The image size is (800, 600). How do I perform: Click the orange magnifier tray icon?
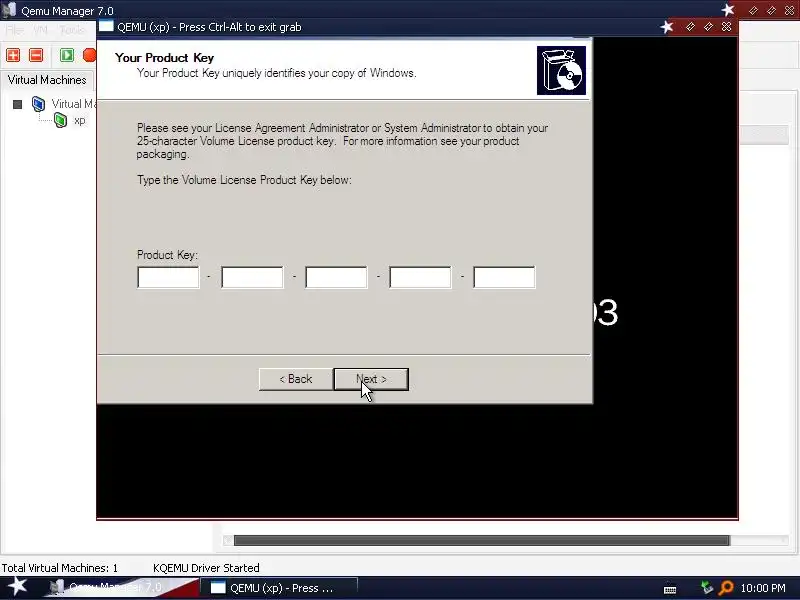pos(726,588)
